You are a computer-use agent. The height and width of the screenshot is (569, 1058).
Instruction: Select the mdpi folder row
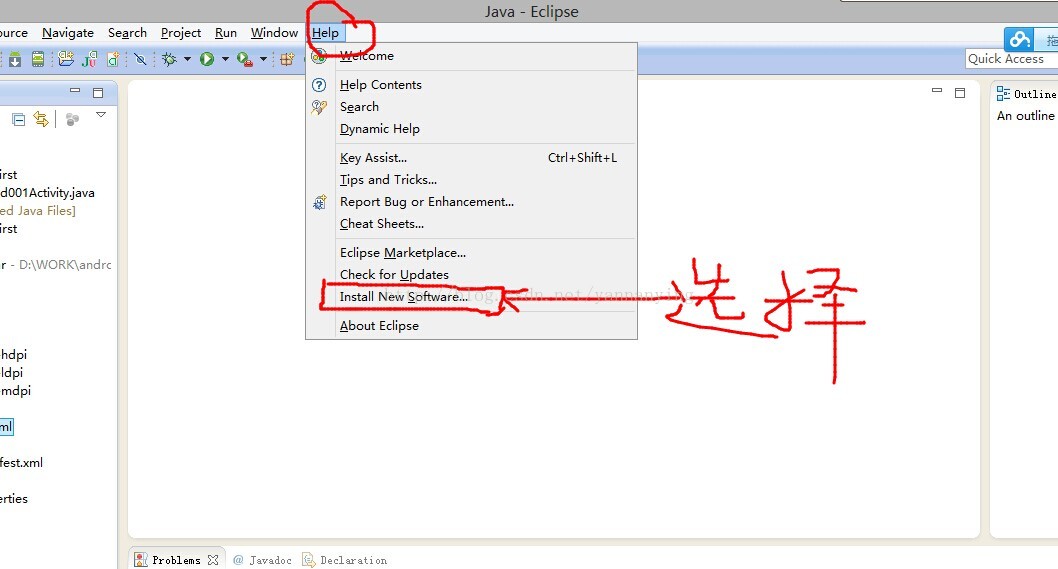coord(16,391)
